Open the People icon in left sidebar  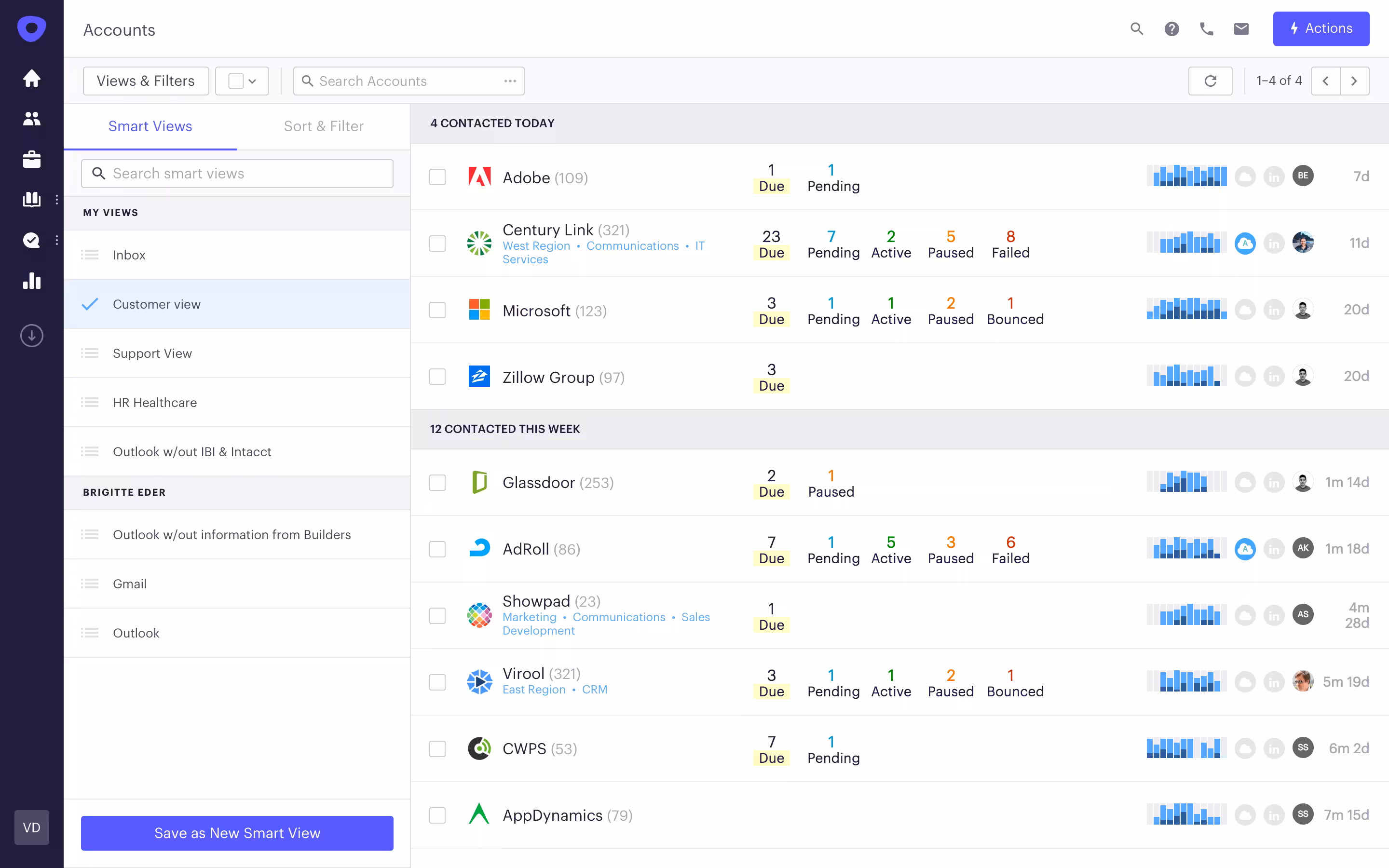(x=31, y=119)
